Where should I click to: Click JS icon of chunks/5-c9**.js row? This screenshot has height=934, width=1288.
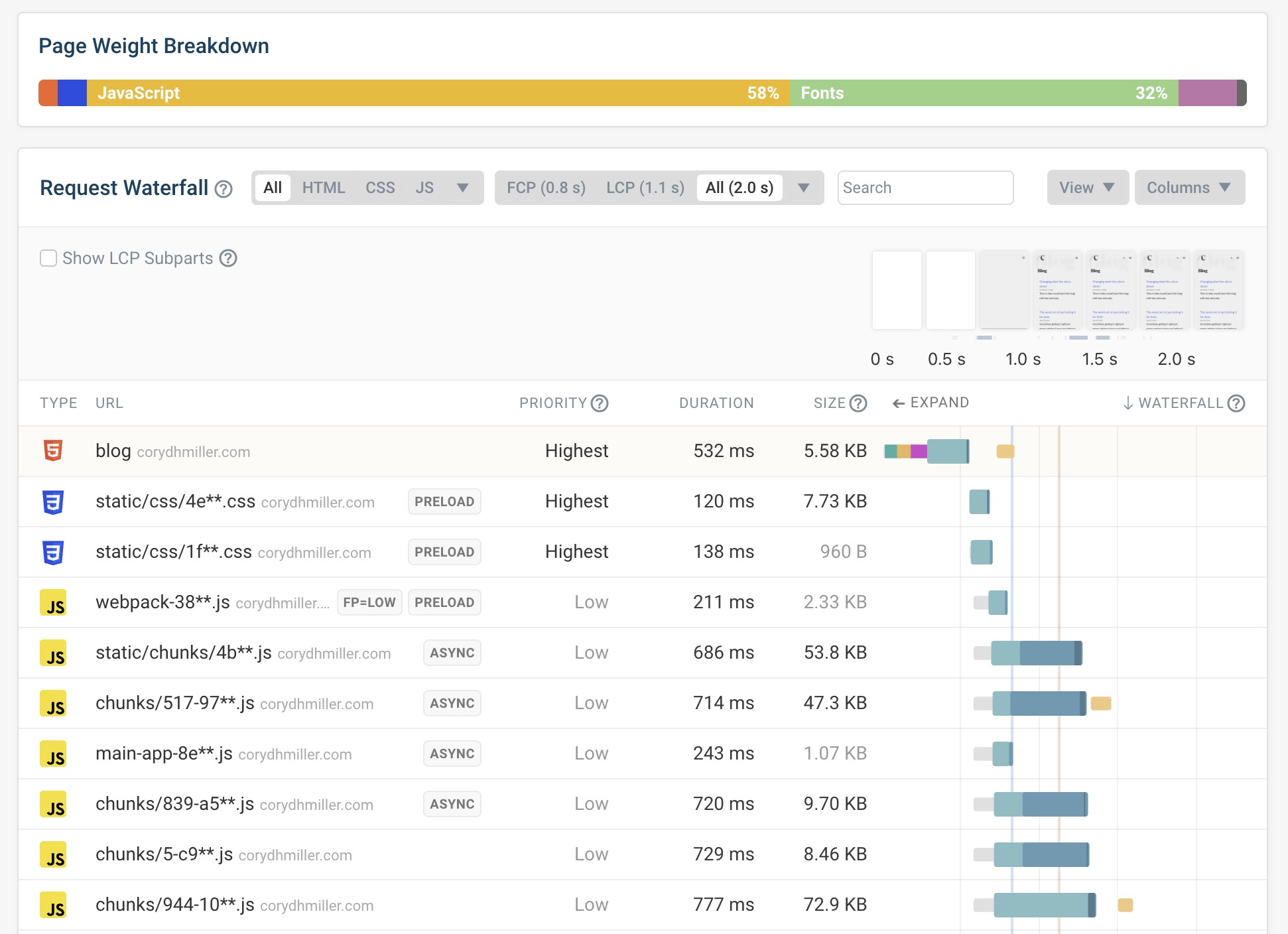coord(53,854)
